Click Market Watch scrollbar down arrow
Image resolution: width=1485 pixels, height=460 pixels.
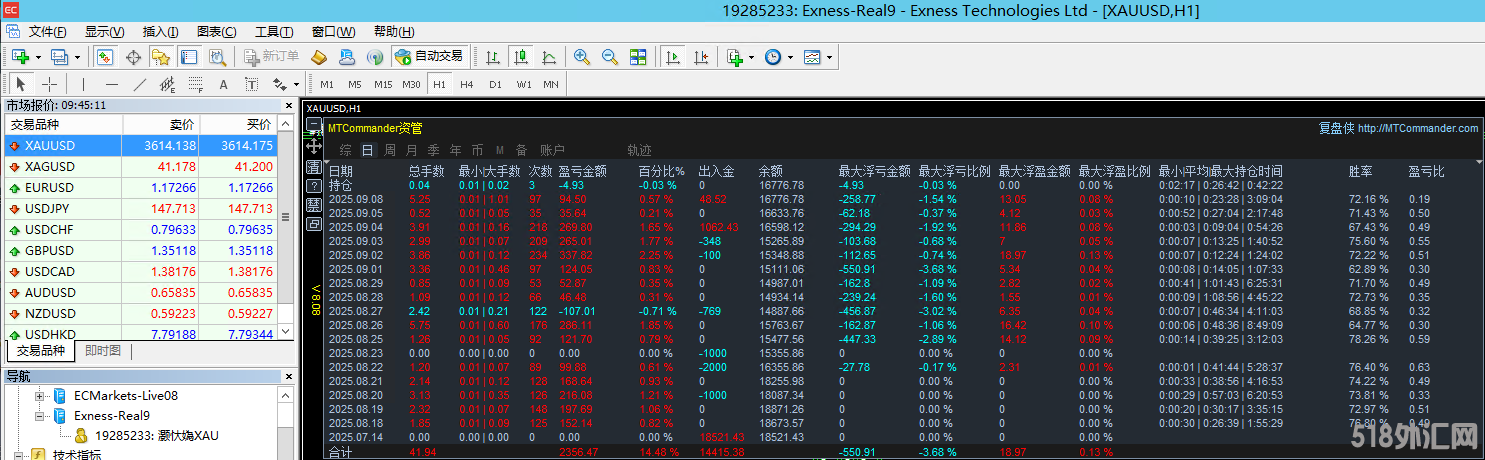pyautogui.click(x=285, y=330)
